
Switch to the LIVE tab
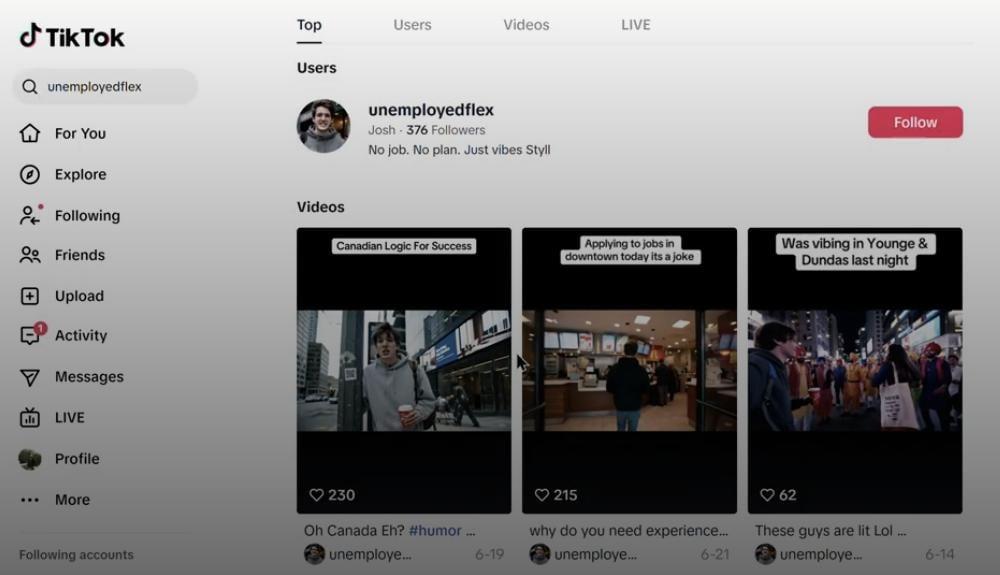click(x=636, y=25)
